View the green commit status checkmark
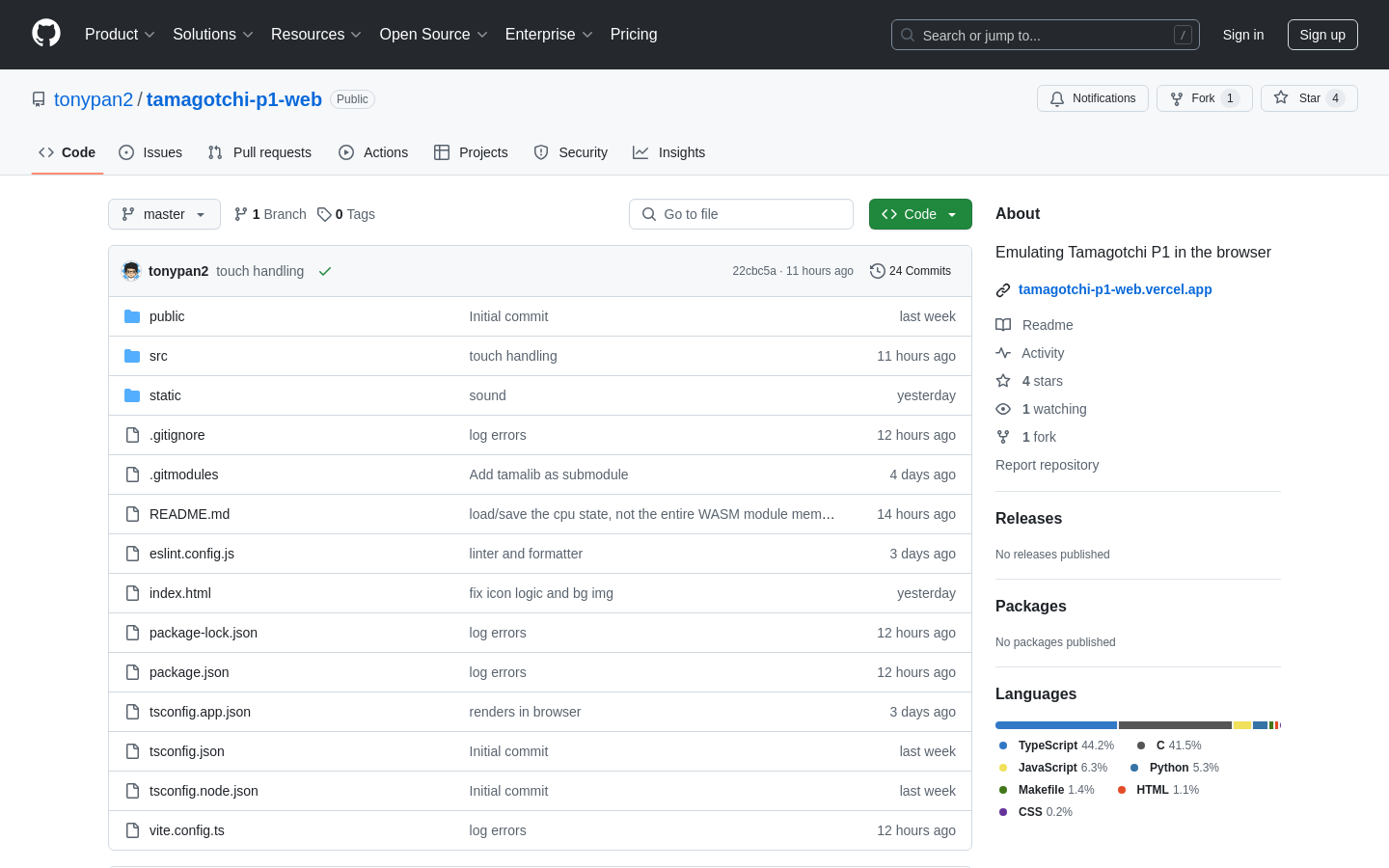The width and height of the screenshot is (1389, 868). pos(325,271)
